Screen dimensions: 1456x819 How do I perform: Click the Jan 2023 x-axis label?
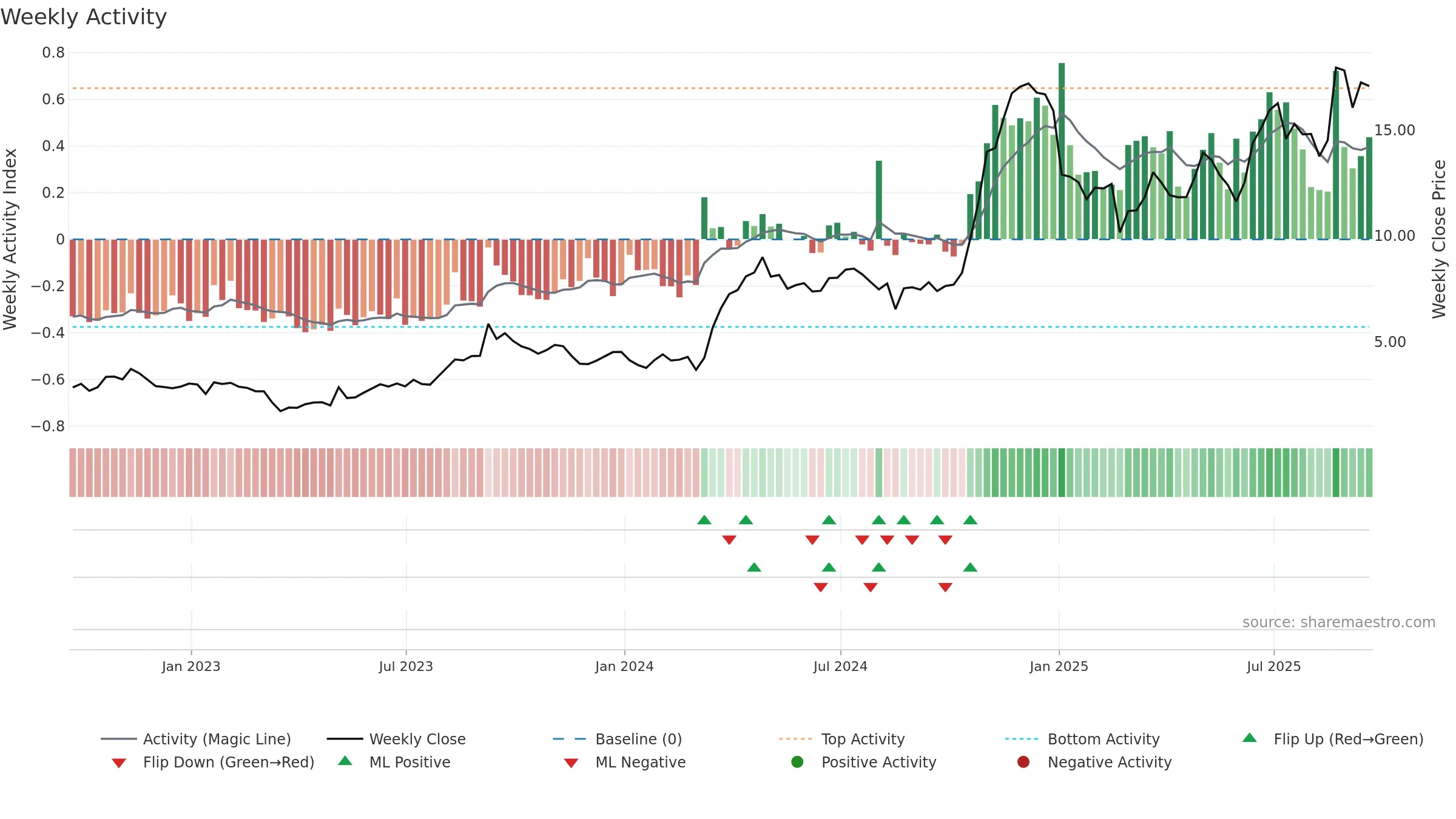(191, 667)
